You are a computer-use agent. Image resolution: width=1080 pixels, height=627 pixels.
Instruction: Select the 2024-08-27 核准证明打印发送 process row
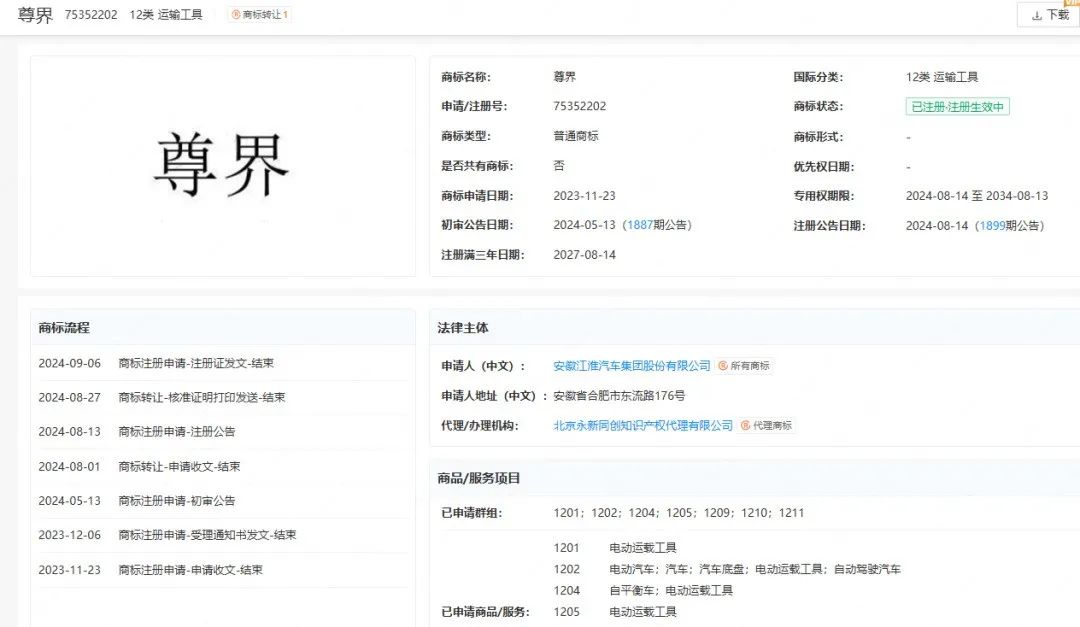pos(222,398)
